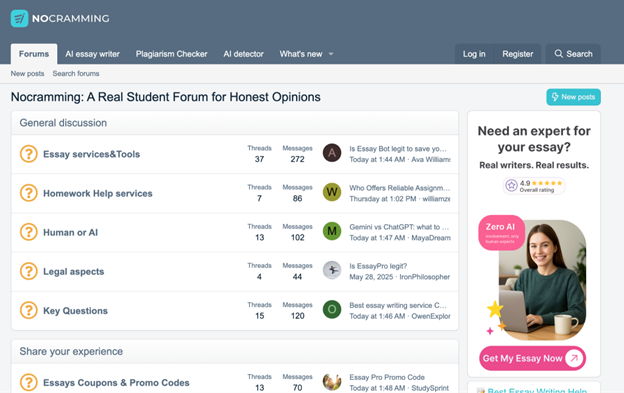Click the teal New posts button
The height and width of the screenshot is (393, 624).
click(x=573, y=97)
